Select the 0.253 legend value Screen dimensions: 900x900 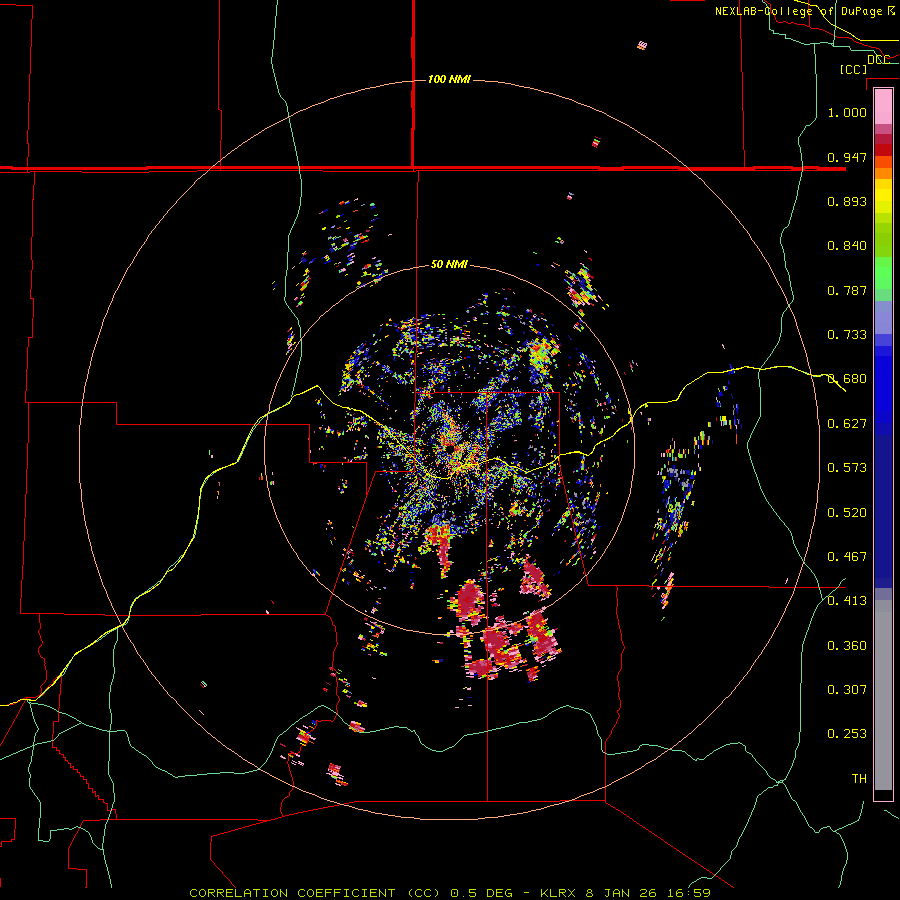coord(847,734)
